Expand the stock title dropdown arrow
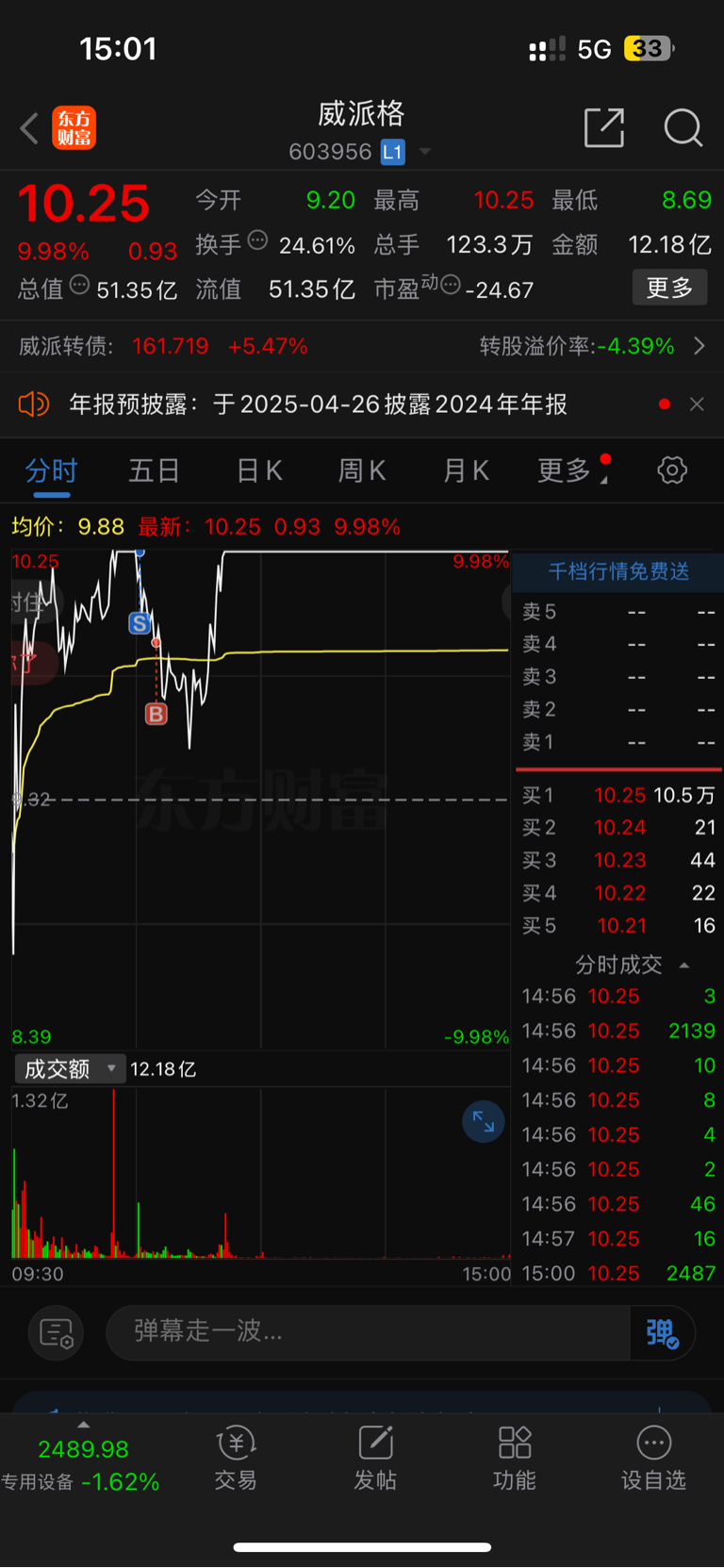Viewport: 724px width, 1568px height. tap(425, 152)
